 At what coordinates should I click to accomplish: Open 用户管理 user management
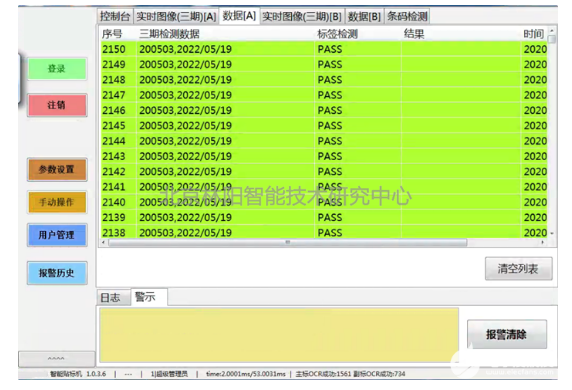pyautogui.click(x=57, y=235)
